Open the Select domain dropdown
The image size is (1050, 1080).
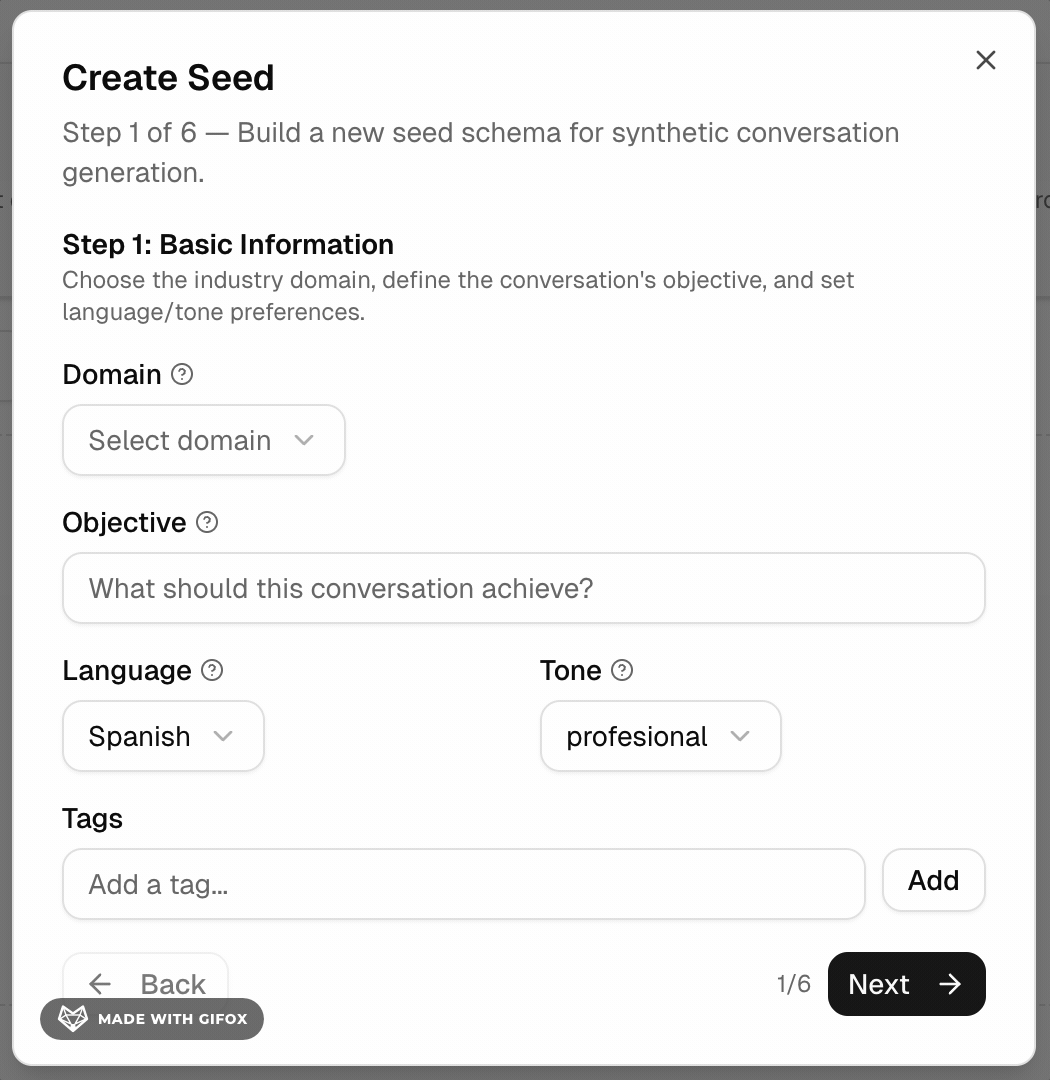coord(204,440)
